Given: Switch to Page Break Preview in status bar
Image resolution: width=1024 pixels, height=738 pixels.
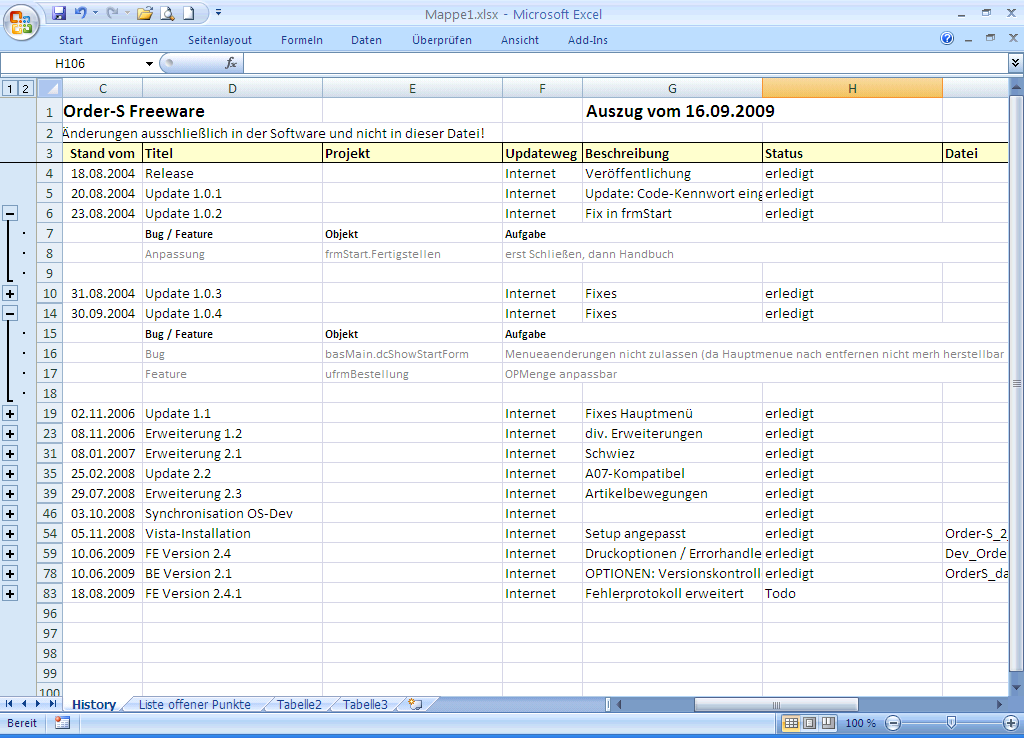Looking at the screenshot, I should 827,723.
